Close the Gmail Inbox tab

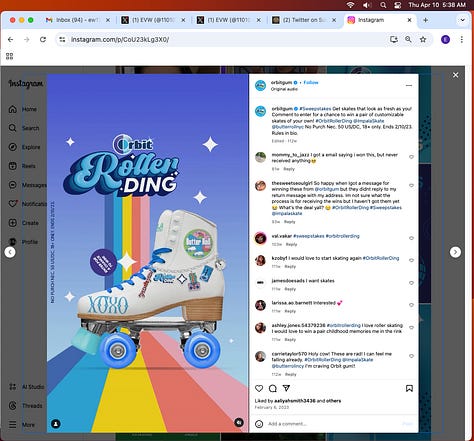pos(108,20)
